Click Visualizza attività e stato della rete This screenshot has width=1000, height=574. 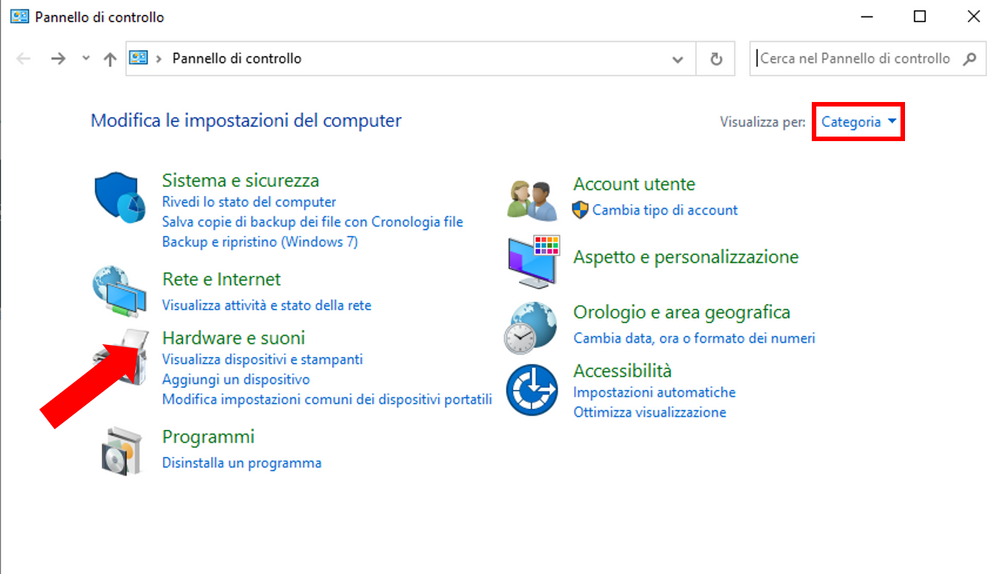coord(267,305)
